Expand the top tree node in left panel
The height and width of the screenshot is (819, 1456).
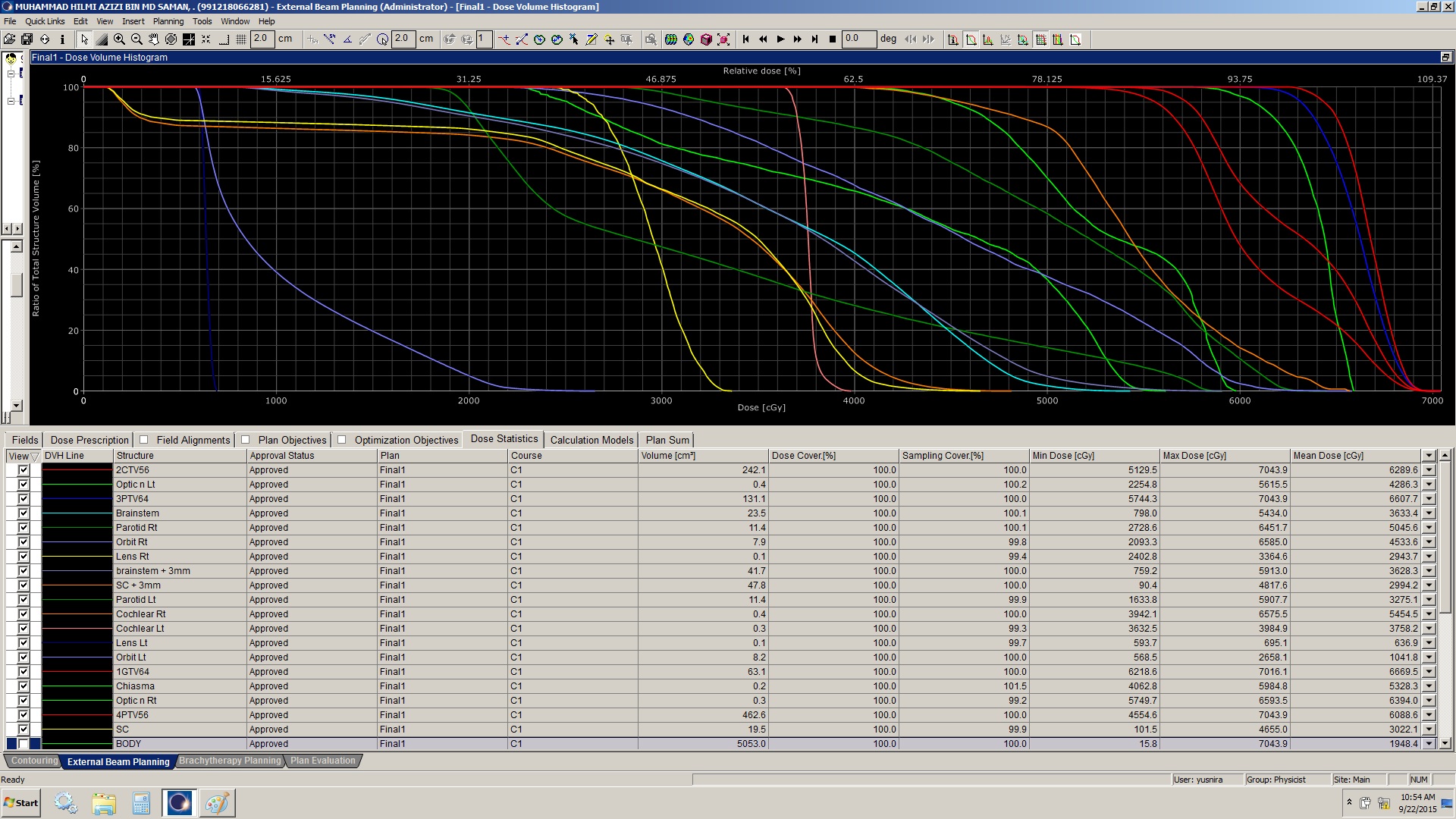click(x=11, y=74)
